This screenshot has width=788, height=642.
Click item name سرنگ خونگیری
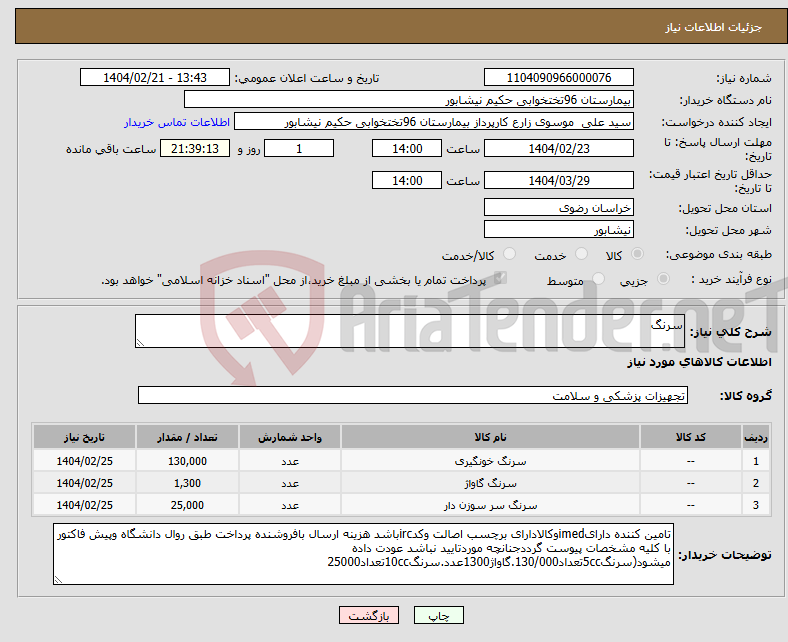pyautogui.click(x=490, y=461)
